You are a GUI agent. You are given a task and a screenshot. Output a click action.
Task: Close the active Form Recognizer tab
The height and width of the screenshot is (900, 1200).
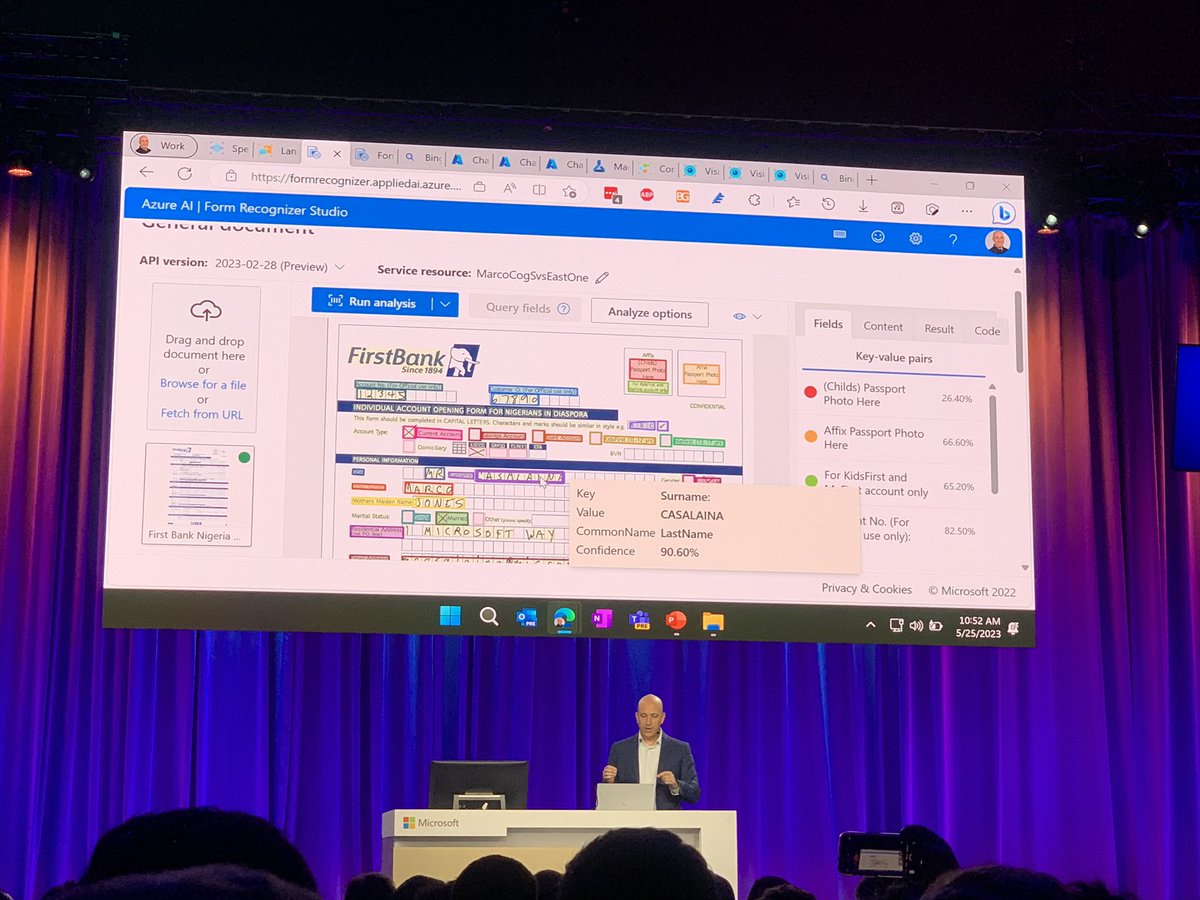click(336, 154)
